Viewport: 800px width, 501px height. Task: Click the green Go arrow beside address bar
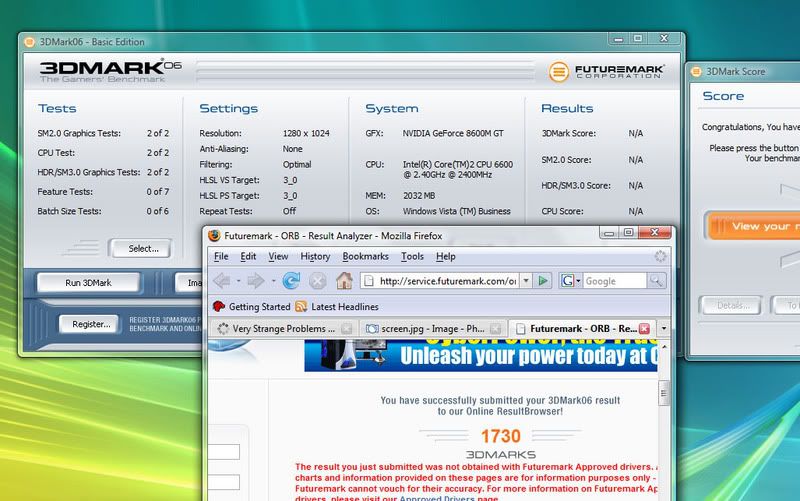[x=543, y=281]
